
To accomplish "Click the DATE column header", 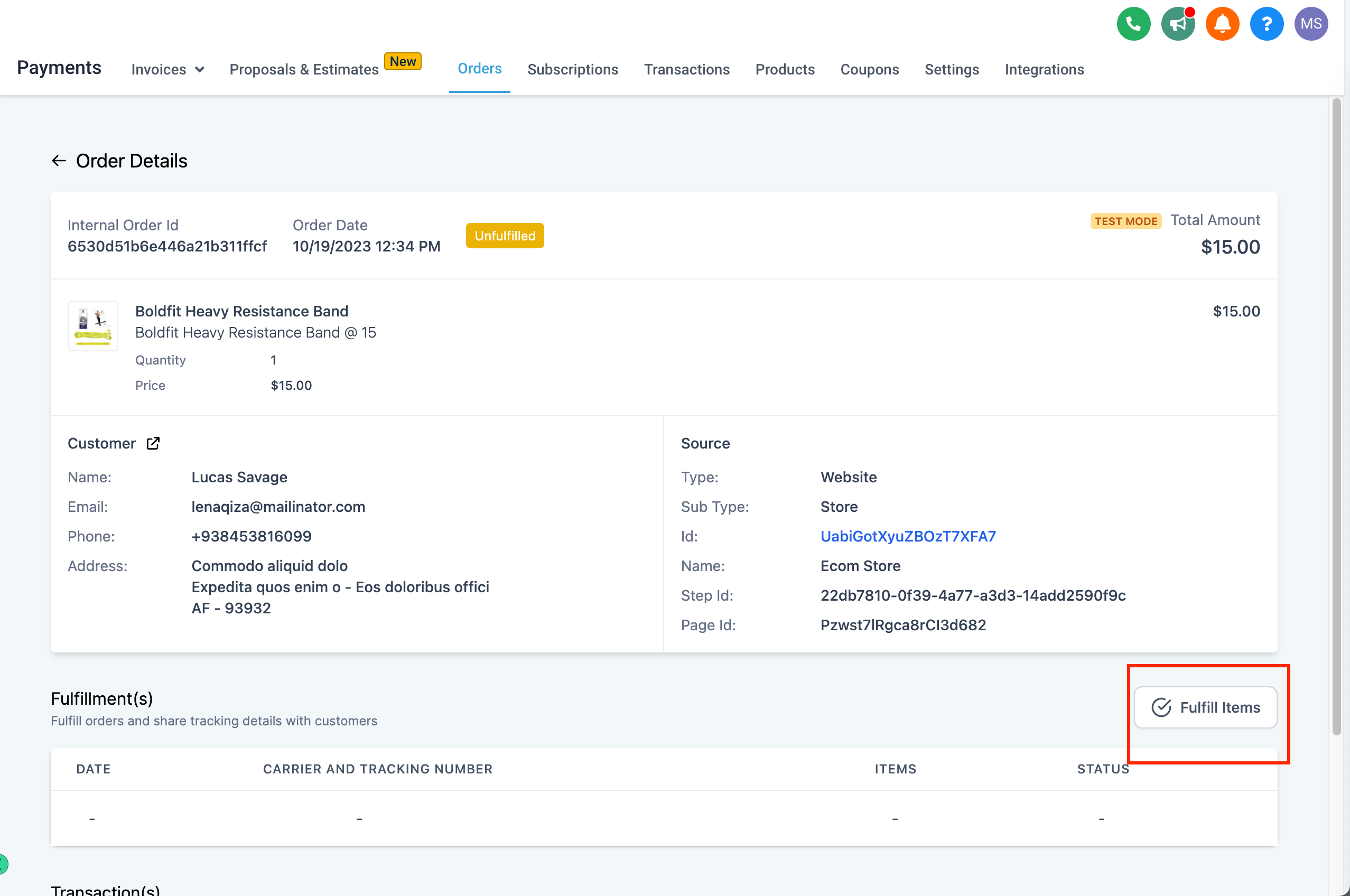I will point(93,769).
